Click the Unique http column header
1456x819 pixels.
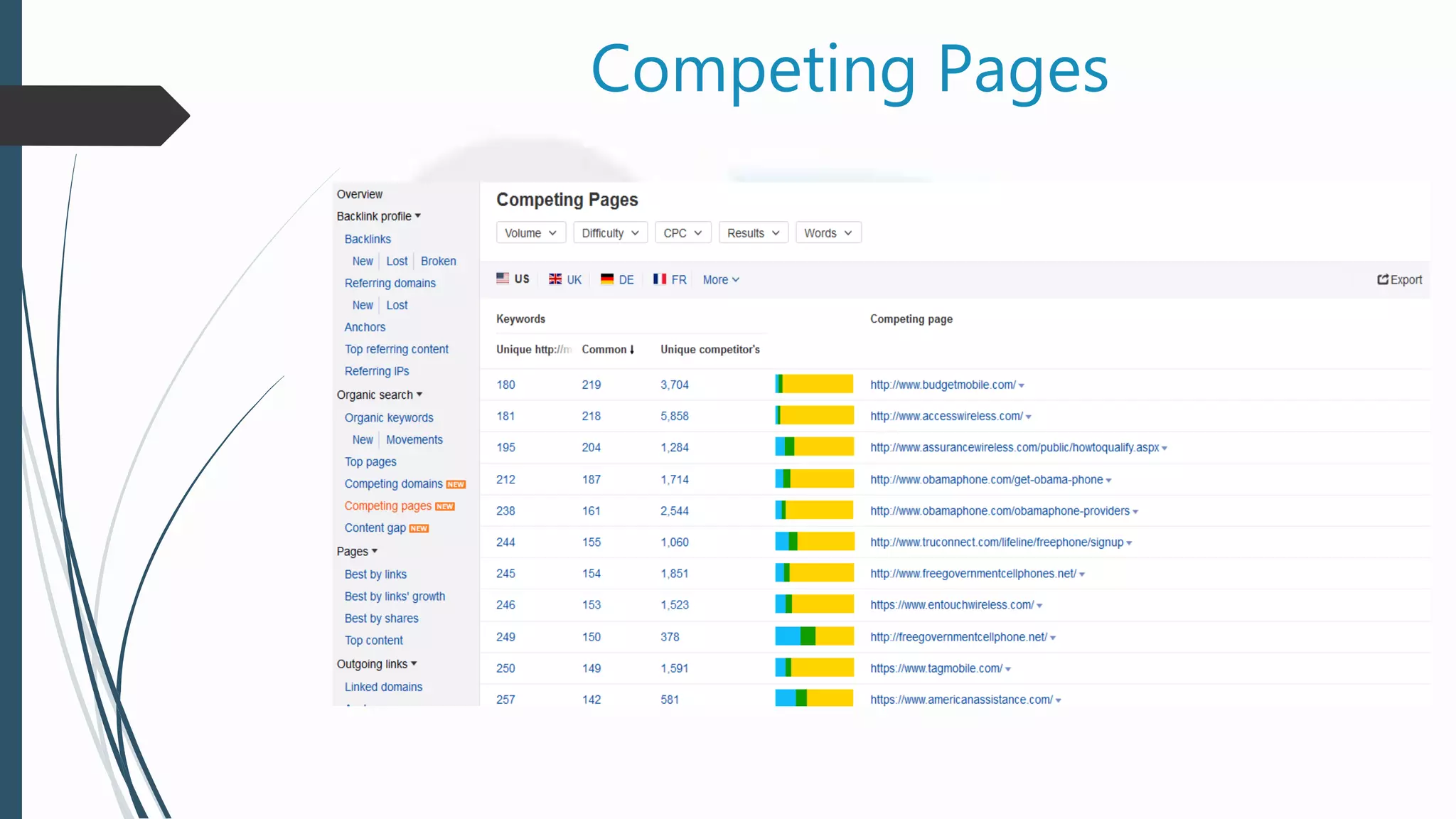pos(533,350)
